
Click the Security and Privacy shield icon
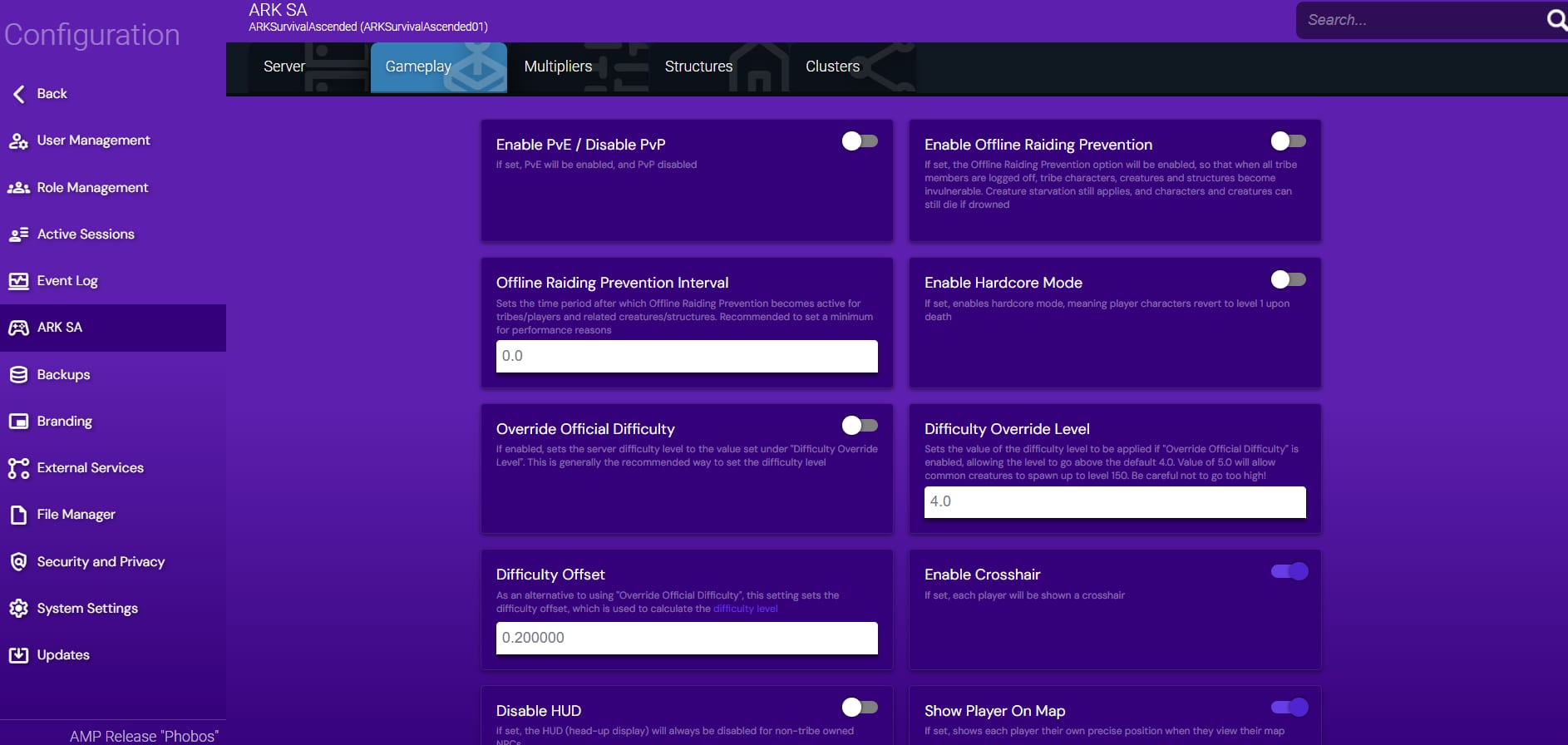coord(18,562)
